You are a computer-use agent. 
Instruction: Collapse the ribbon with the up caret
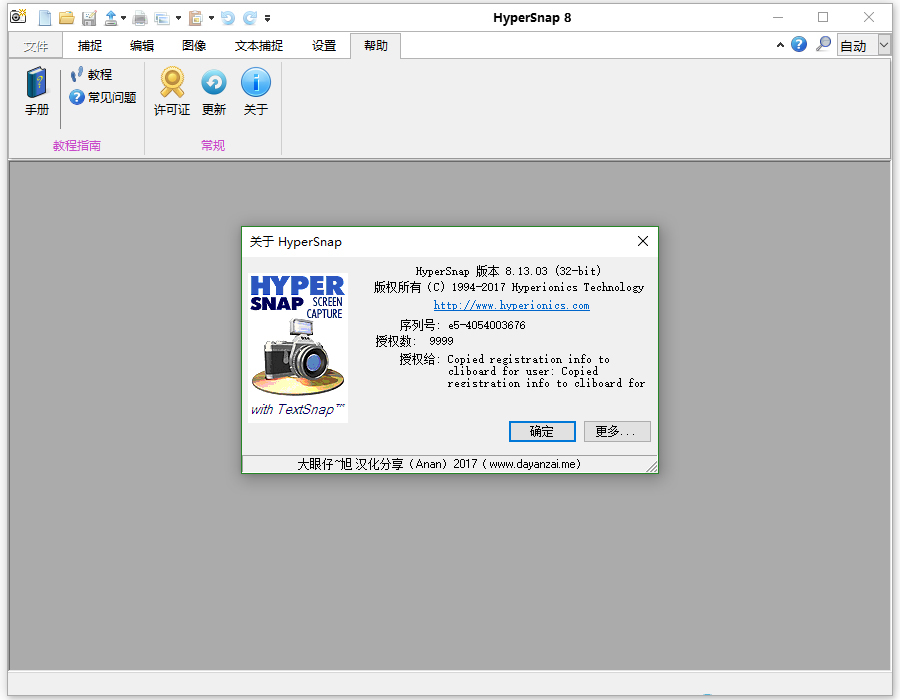tap(780, 45)
